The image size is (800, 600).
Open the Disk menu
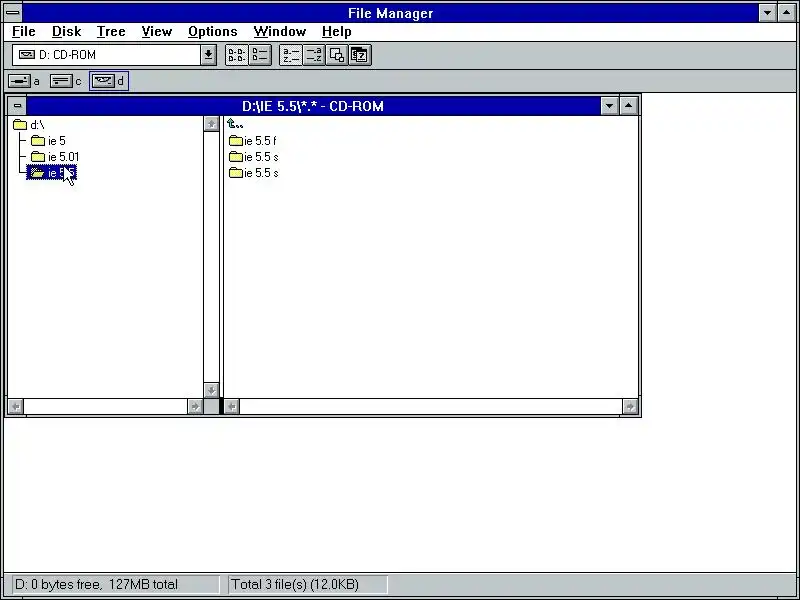66,32
